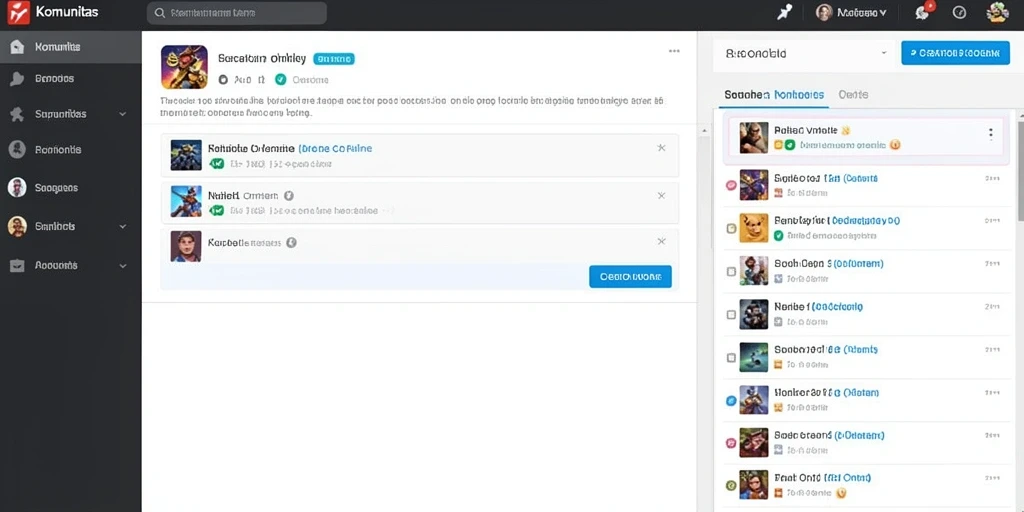Click the grey info icon in the third card
Viewport: 1024px width, 512px height.
coord(291,242)
